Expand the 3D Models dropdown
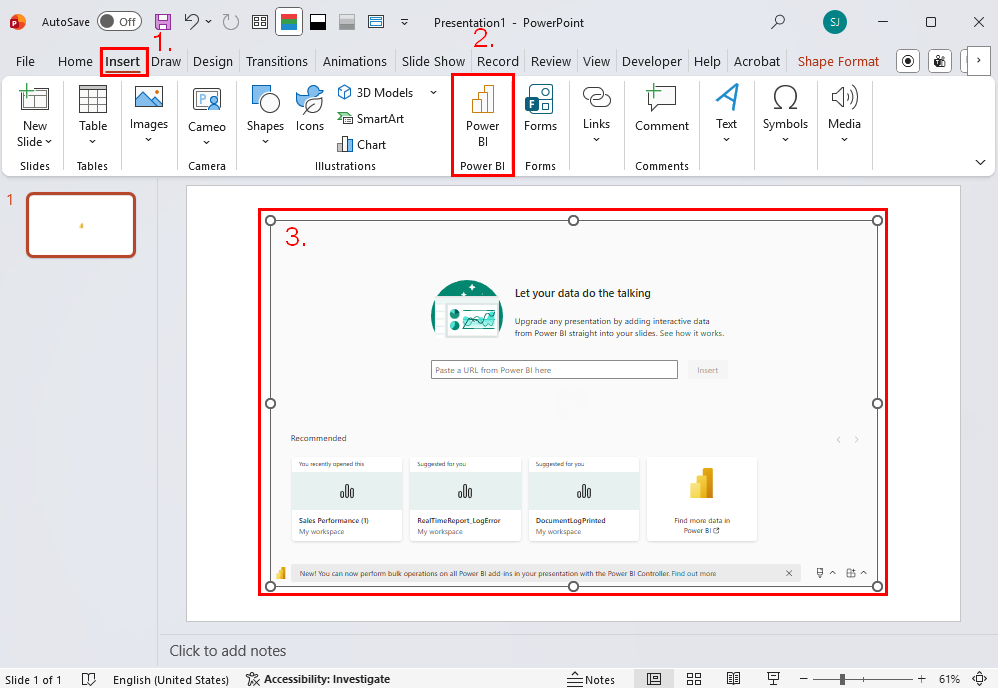 click(433, 92)
